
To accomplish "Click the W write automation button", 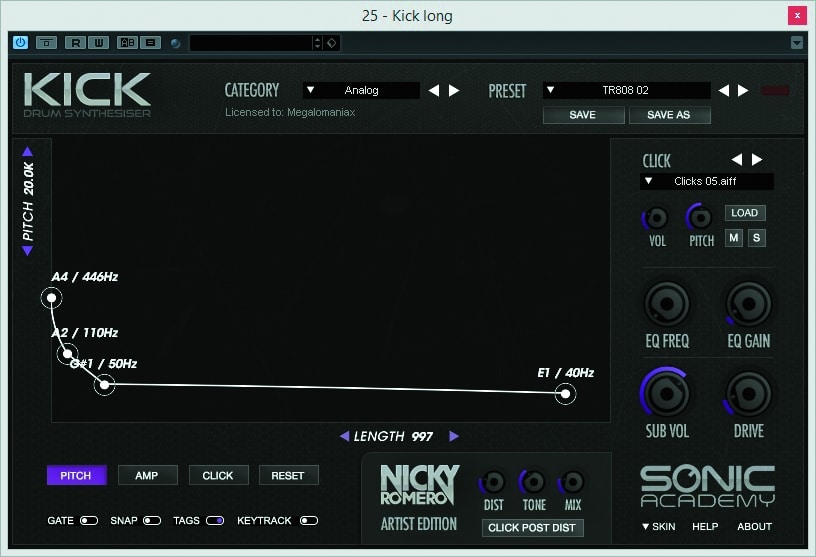I will click(x=98, y=43).
